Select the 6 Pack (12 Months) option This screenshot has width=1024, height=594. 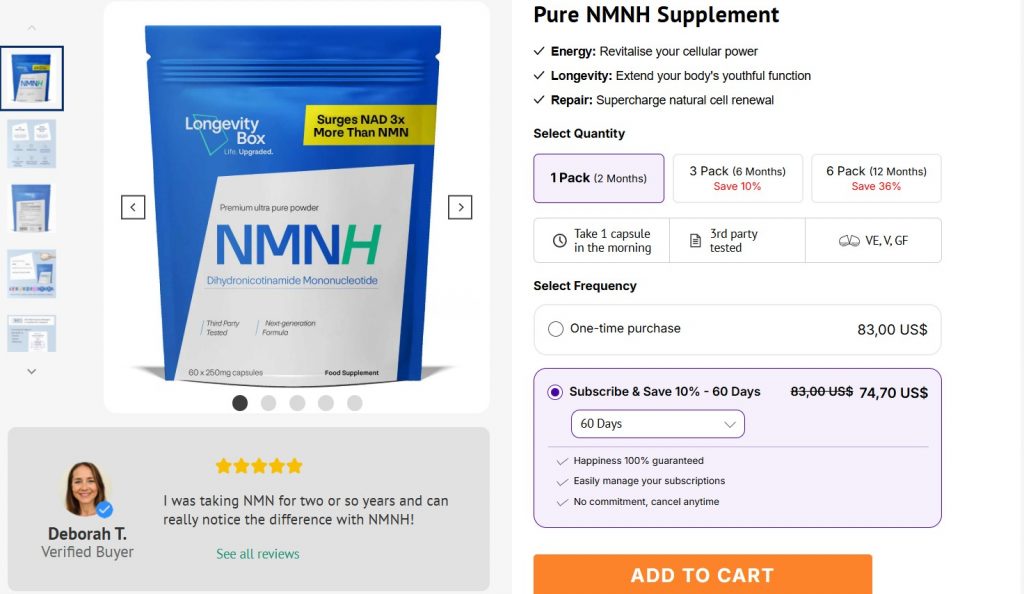pyautogui.click(x=876, y=178)
